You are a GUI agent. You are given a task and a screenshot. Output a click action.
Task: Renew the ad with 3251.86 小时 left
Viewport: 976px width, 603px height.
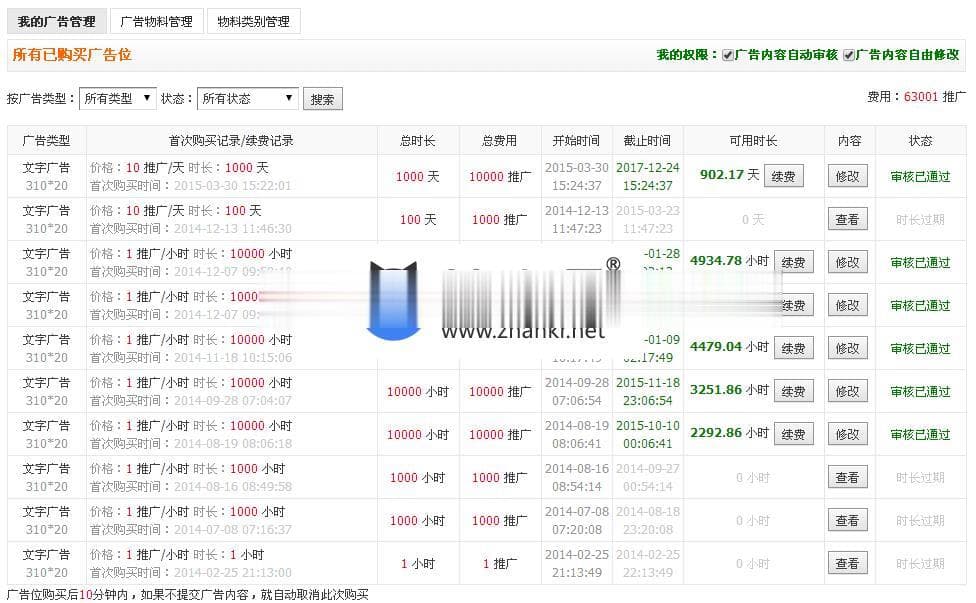(x=793, y=391)
